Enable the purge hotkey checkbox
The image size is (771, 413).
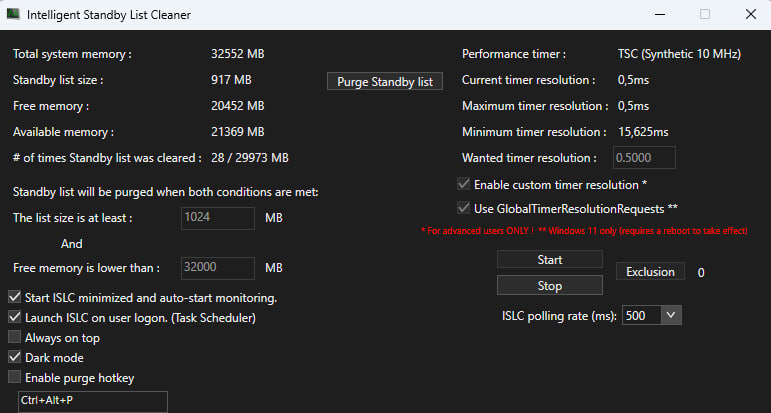tap(15, 377)
